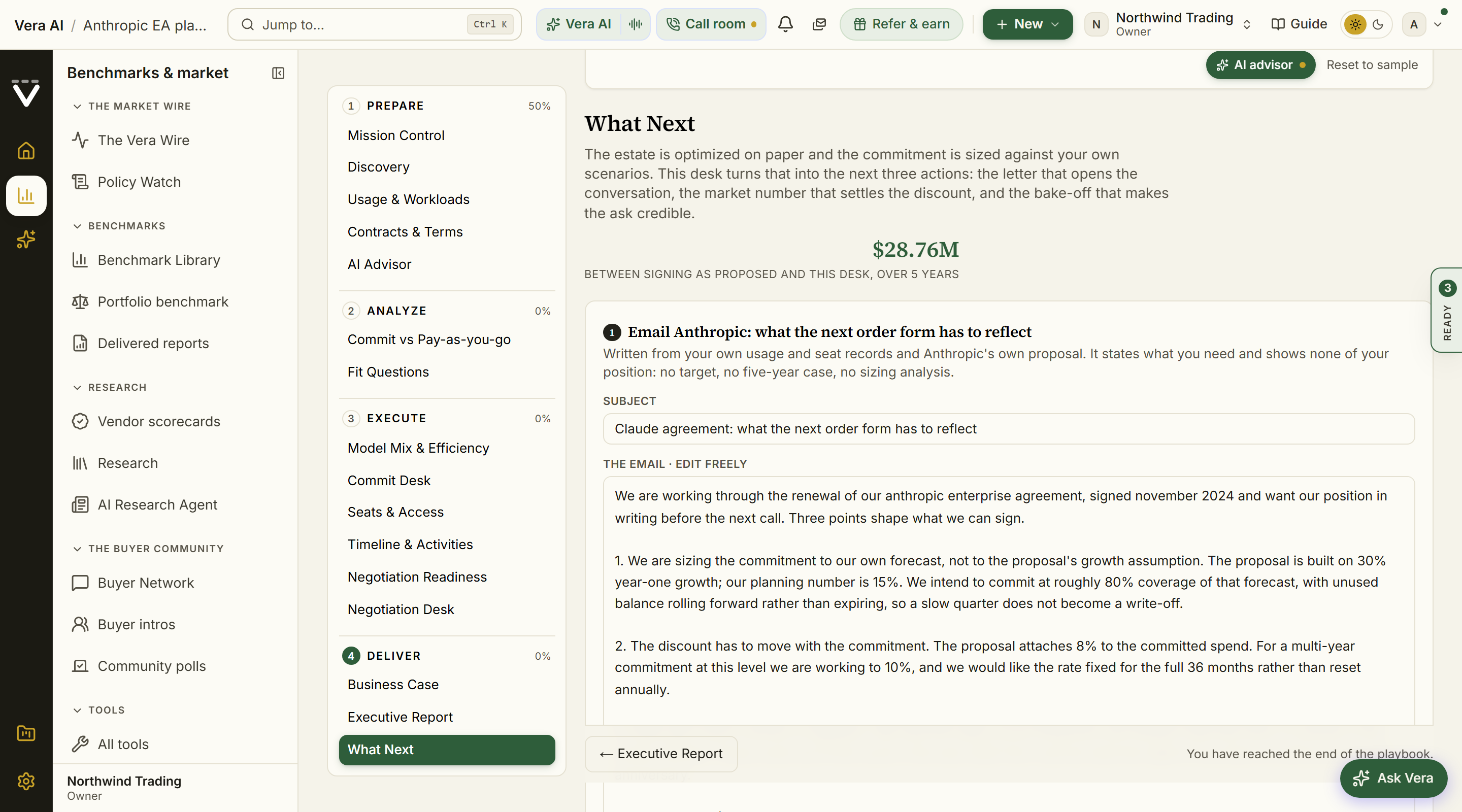Click the Jump to search field
1462x812 pixels.
(x=375, y=24)
